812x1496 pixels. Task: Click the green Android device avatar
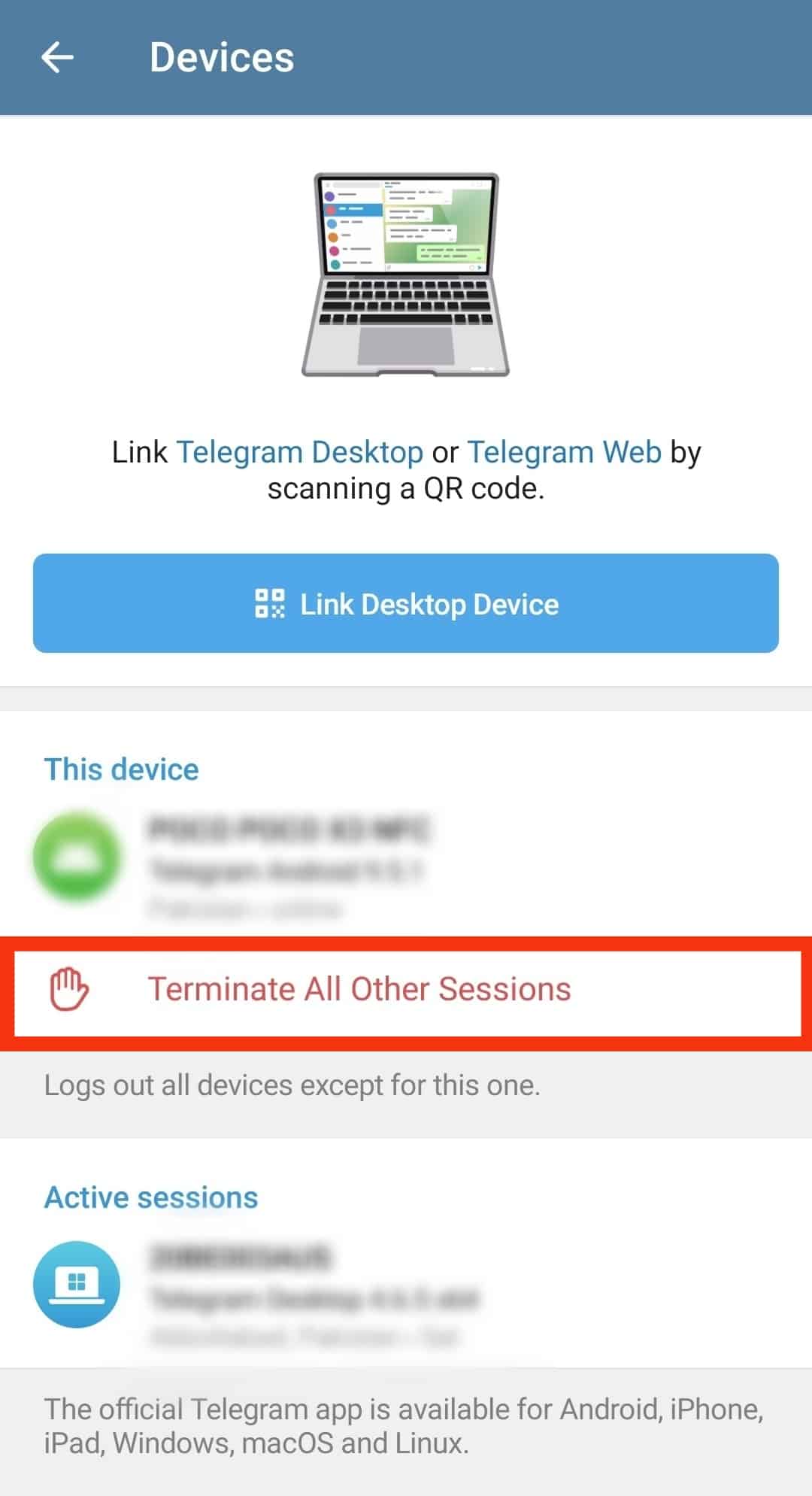[77, 857]
